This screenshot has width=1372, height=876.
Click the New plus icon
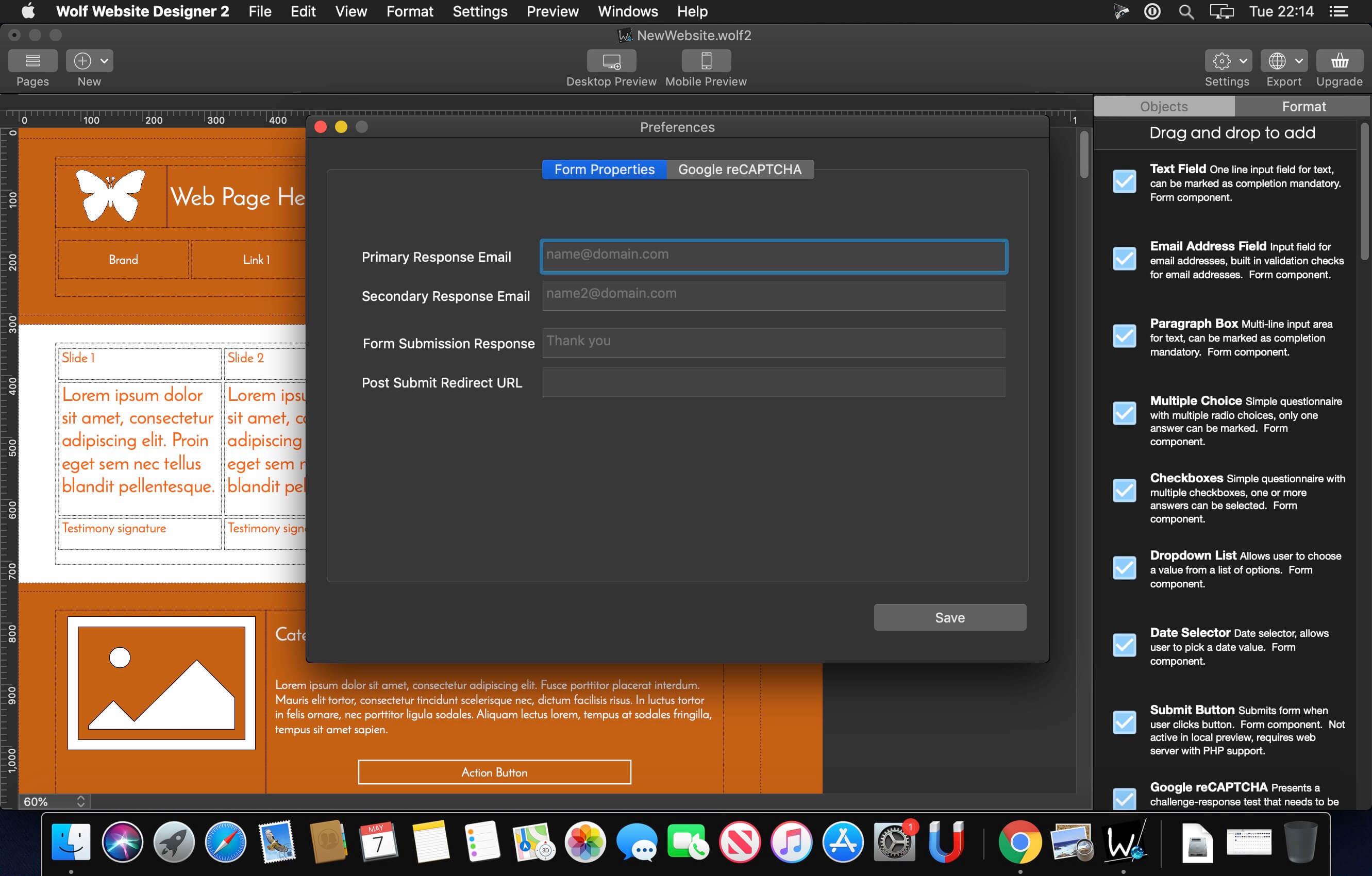(x=82, y=61)
